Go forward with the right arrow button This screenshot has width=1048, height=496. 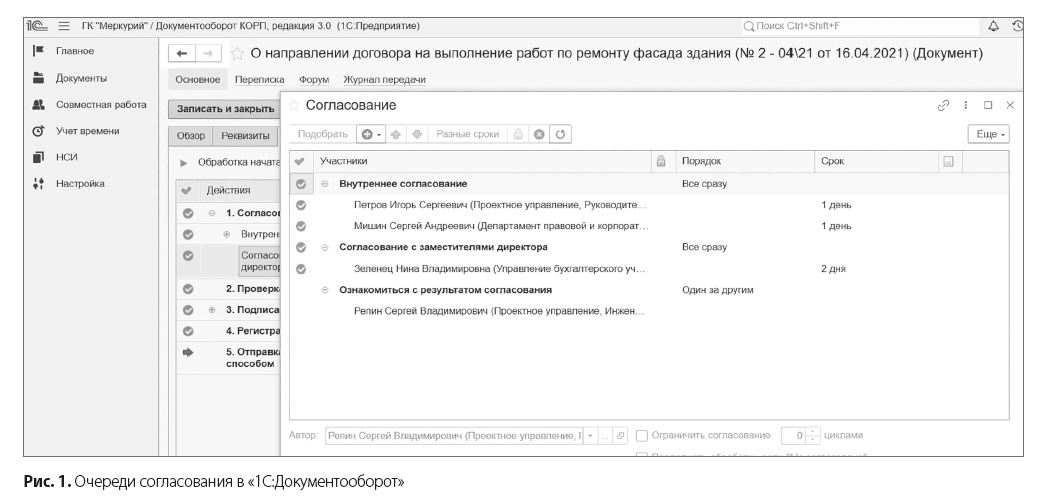pyautogui.click(x=208, y=54)
